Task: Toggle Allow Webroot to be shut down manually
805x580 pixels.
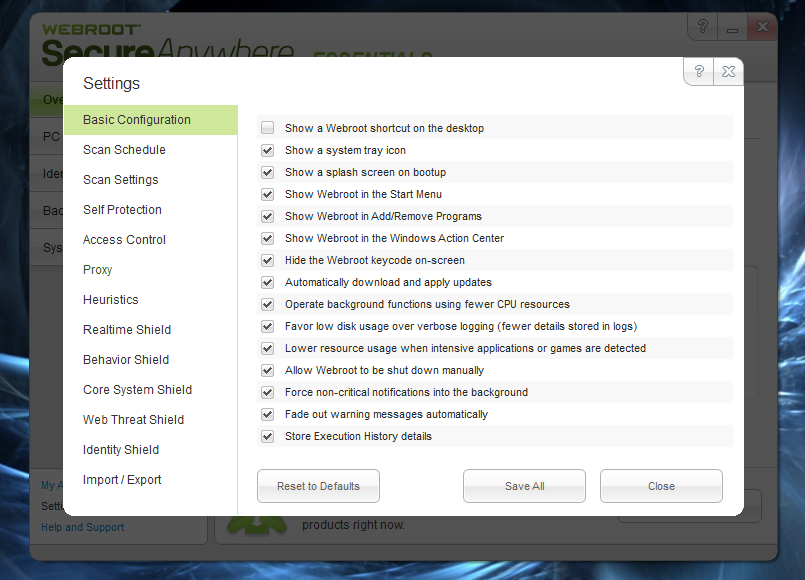Action: 267,370
